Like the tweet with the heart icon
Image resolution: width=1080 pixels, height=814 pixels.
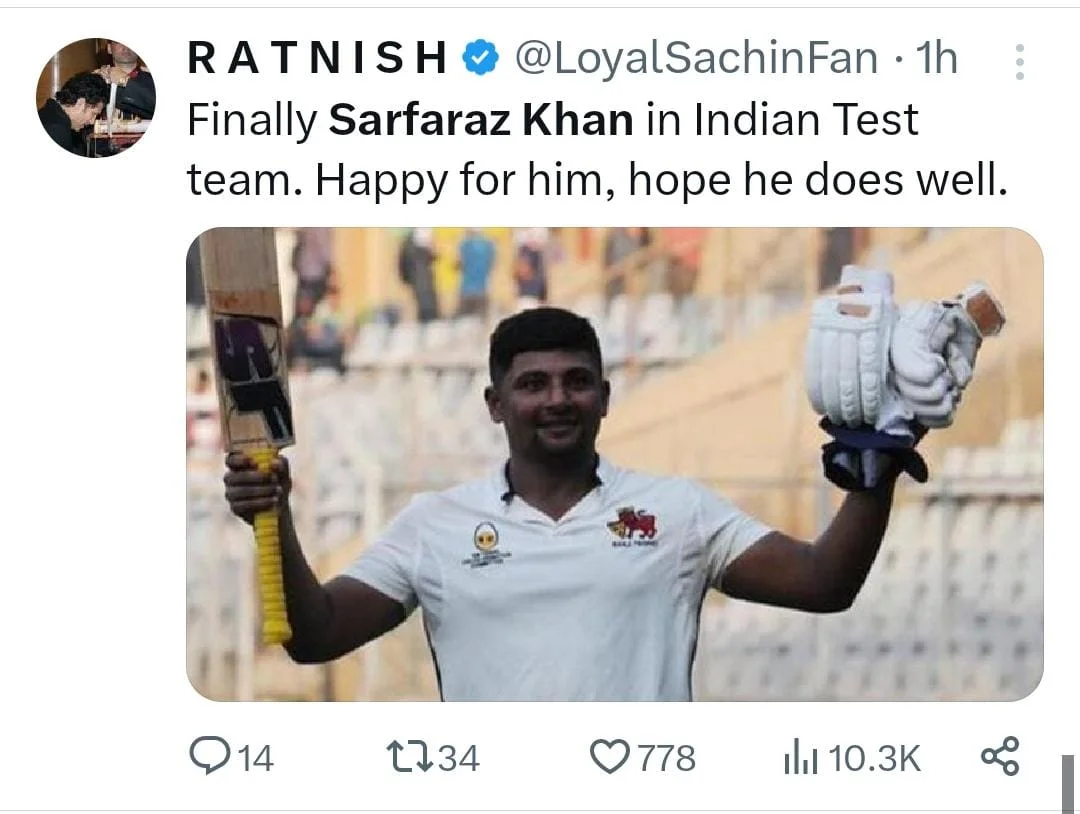pos(608,757)
